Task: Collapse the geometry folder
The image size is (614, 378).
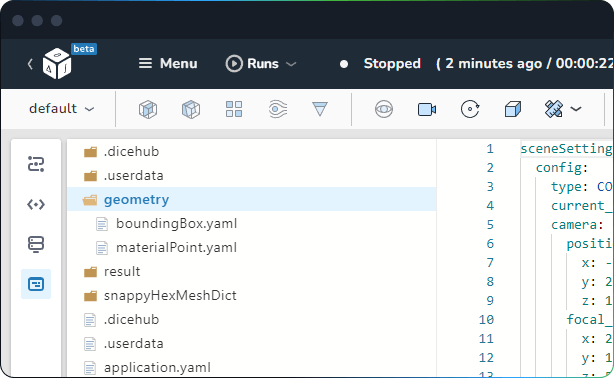Action: coord(251,199)
